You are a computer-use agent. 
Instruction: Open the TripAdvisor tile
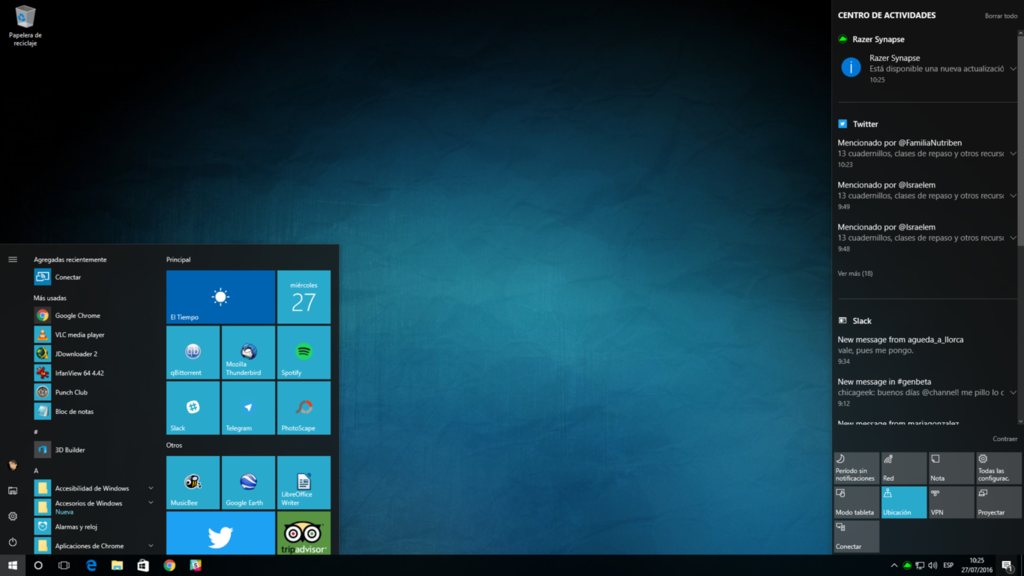click(304, 533)
